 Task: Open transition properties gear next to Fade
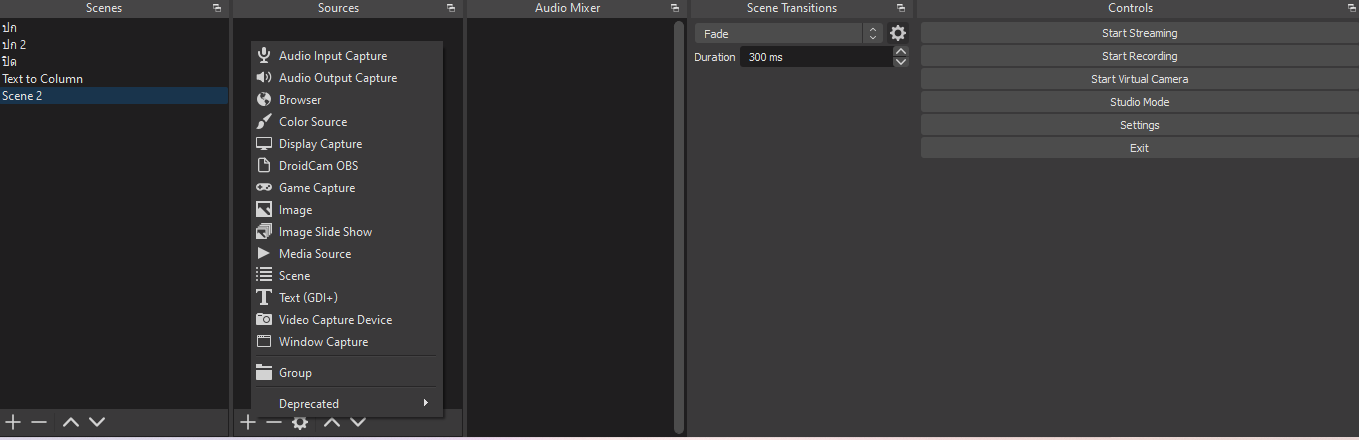click(x=898, y=33)
